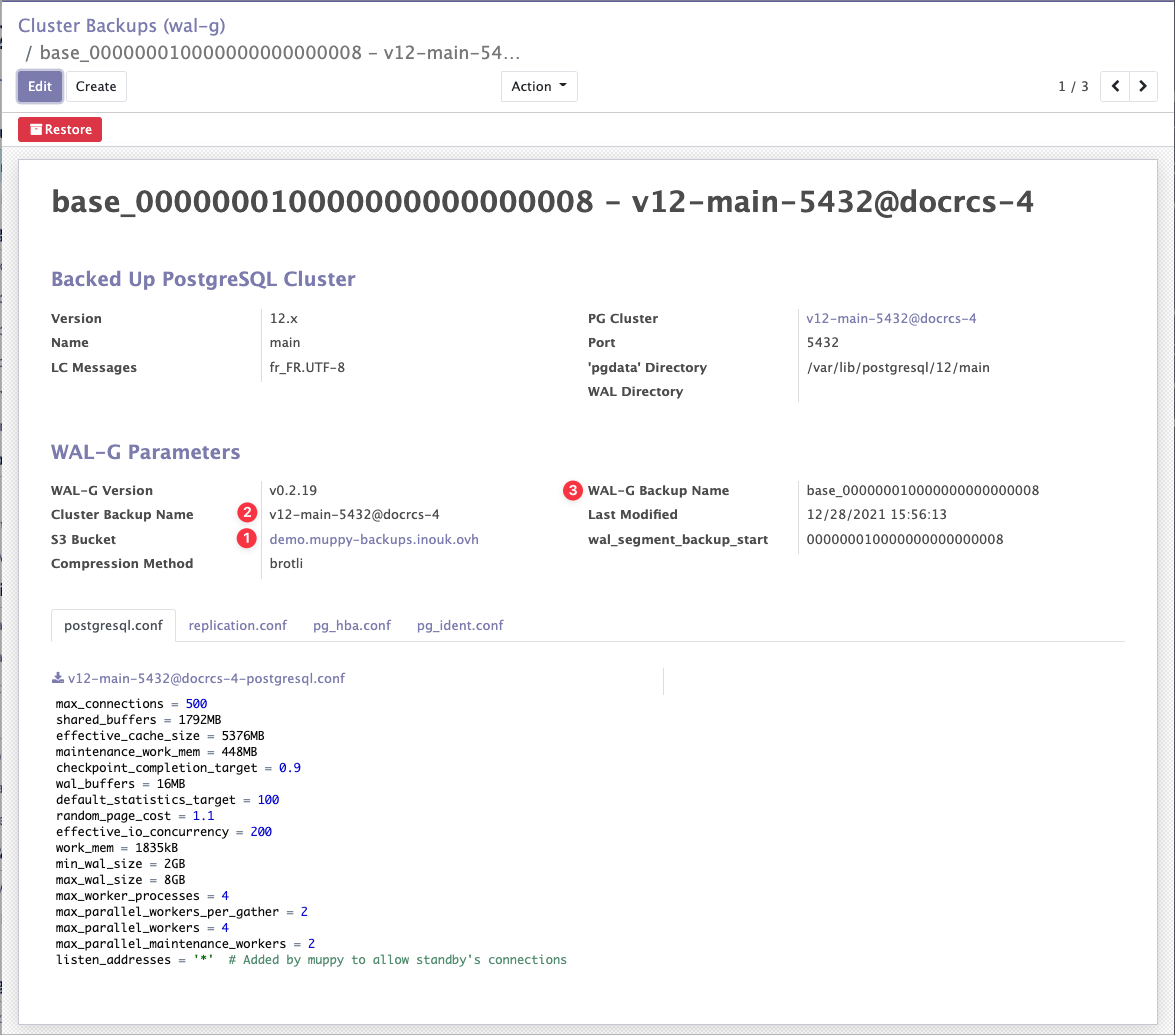The width and height of the screenshot is (1175, 1035).
Task: Click the previous record arrow icon
Action: (1115, 87)
